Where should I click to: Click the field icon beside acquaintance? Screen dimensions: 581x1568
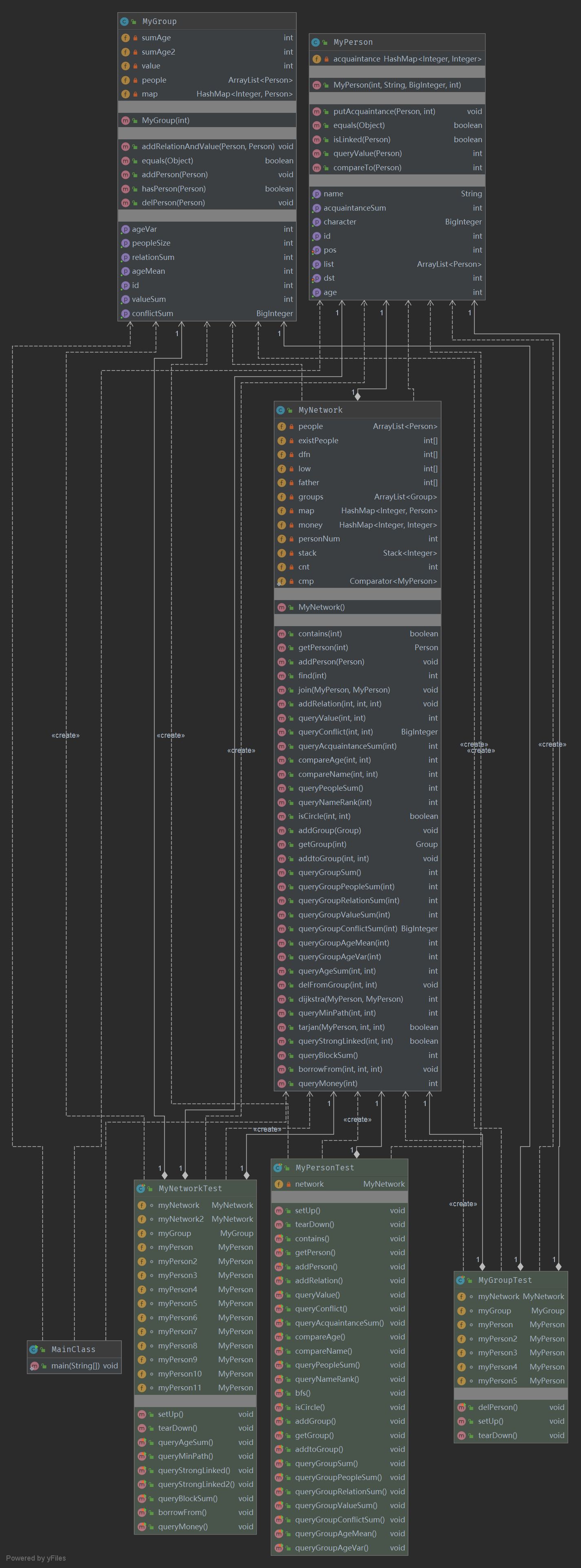coord(317,59)
